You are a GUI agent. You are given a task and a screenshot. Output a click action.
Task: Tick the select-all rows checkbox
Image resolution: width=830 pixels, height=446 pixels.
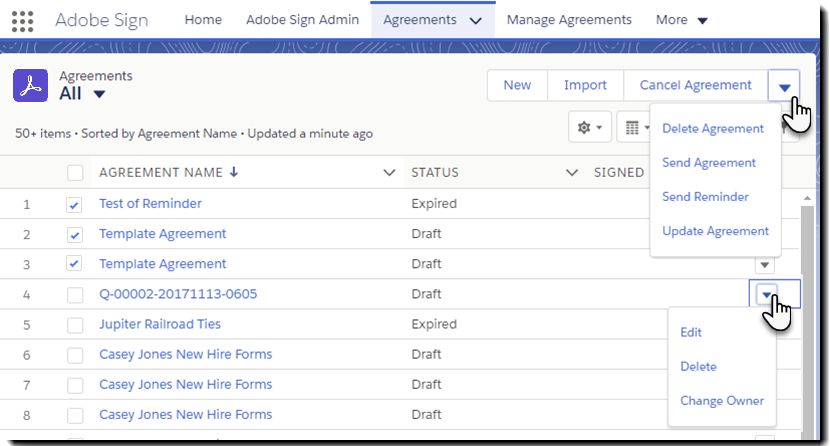pyautogui.click(x=75, y=172)
